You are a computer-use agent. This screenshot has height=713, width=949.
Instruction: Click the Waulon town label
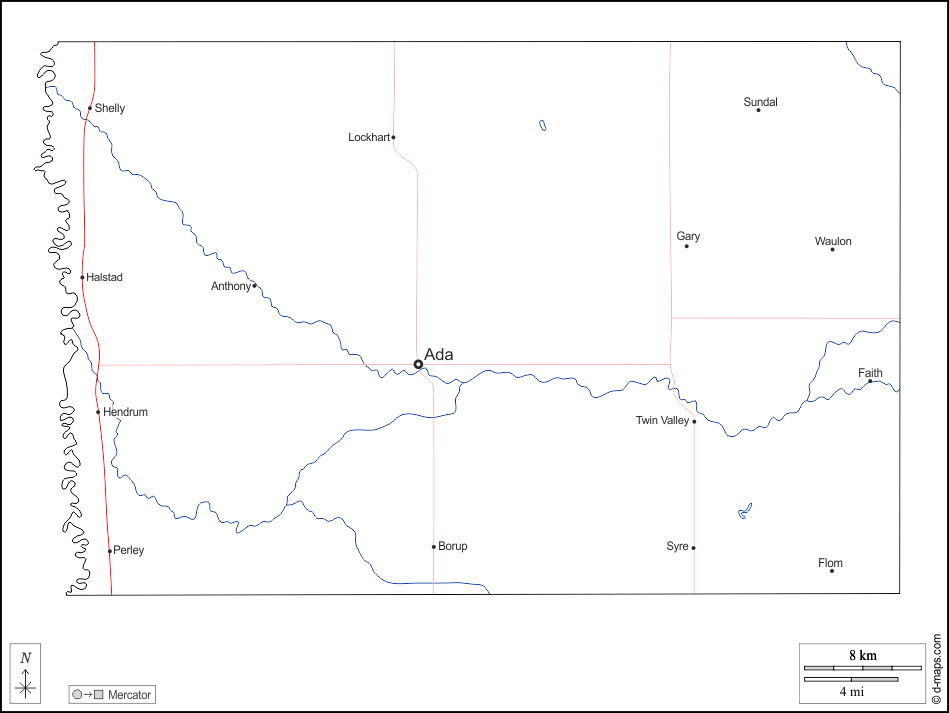[833, 241]
